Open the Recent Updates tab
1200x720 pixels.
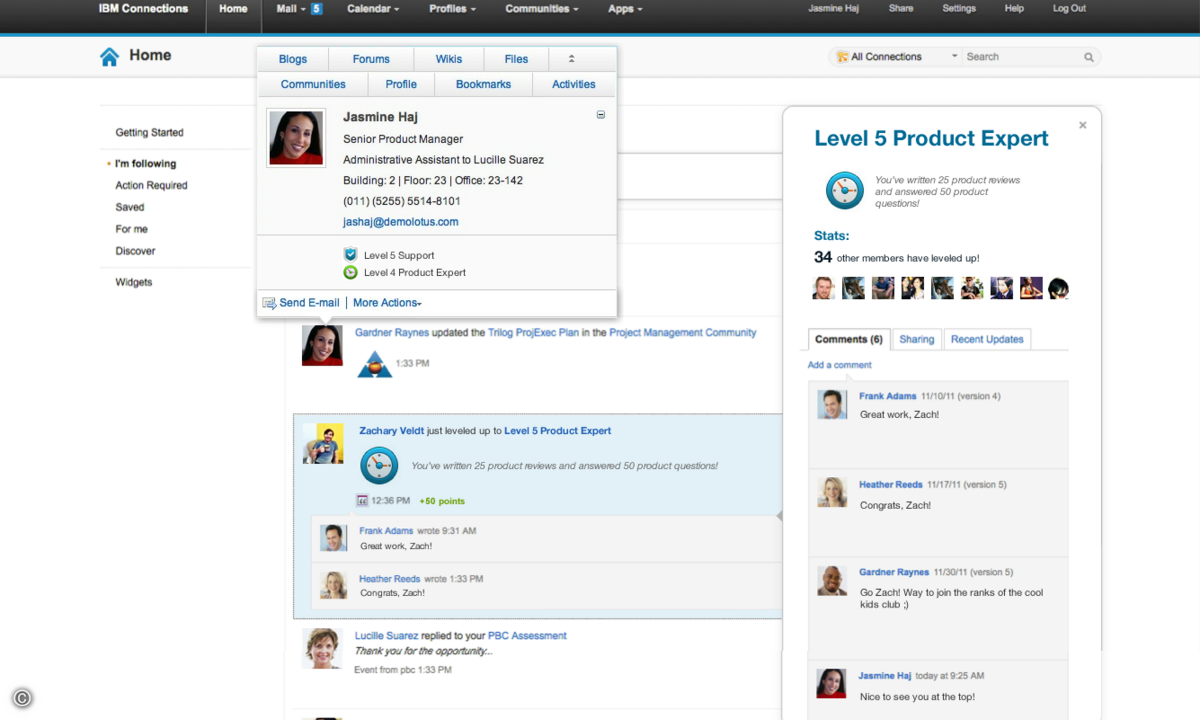pos(987,339)
